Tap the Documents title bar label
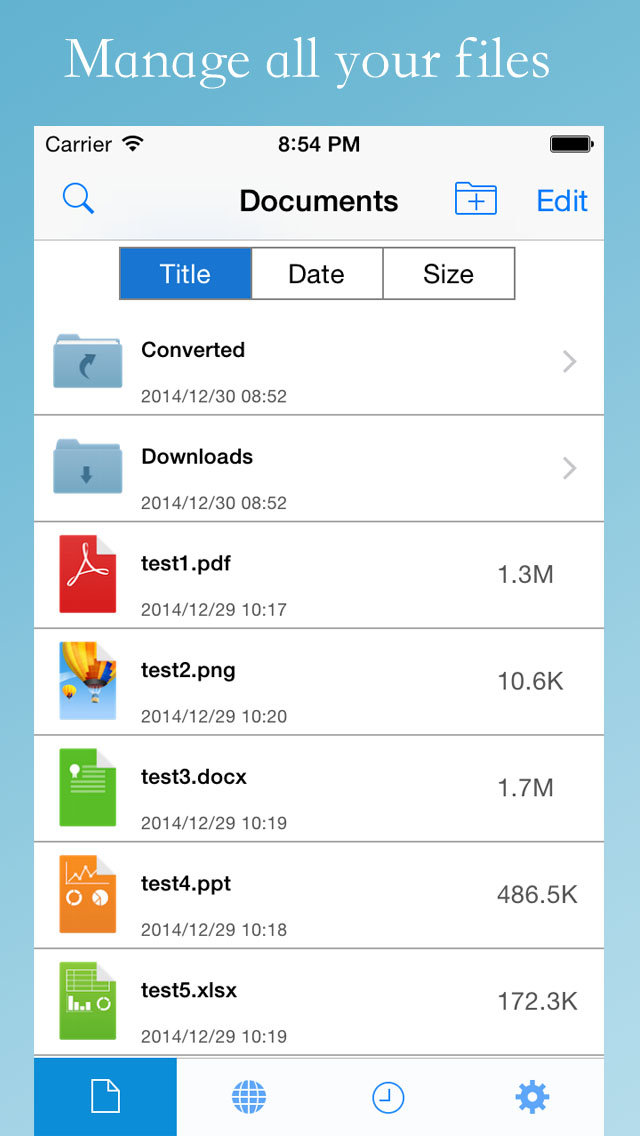 [318, 201]
